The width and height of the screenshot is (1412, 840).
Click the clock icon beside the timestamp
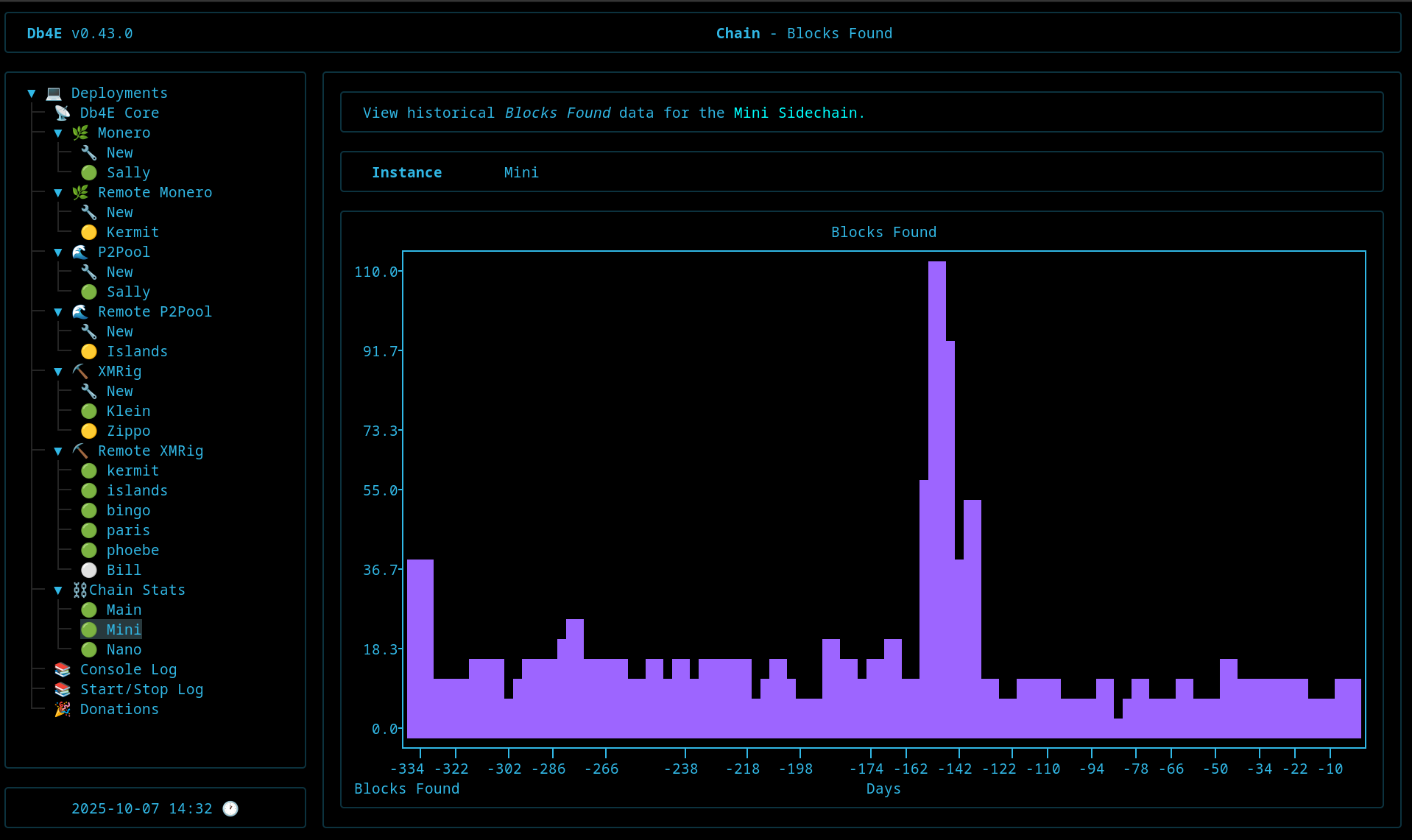tap(230, 808)
